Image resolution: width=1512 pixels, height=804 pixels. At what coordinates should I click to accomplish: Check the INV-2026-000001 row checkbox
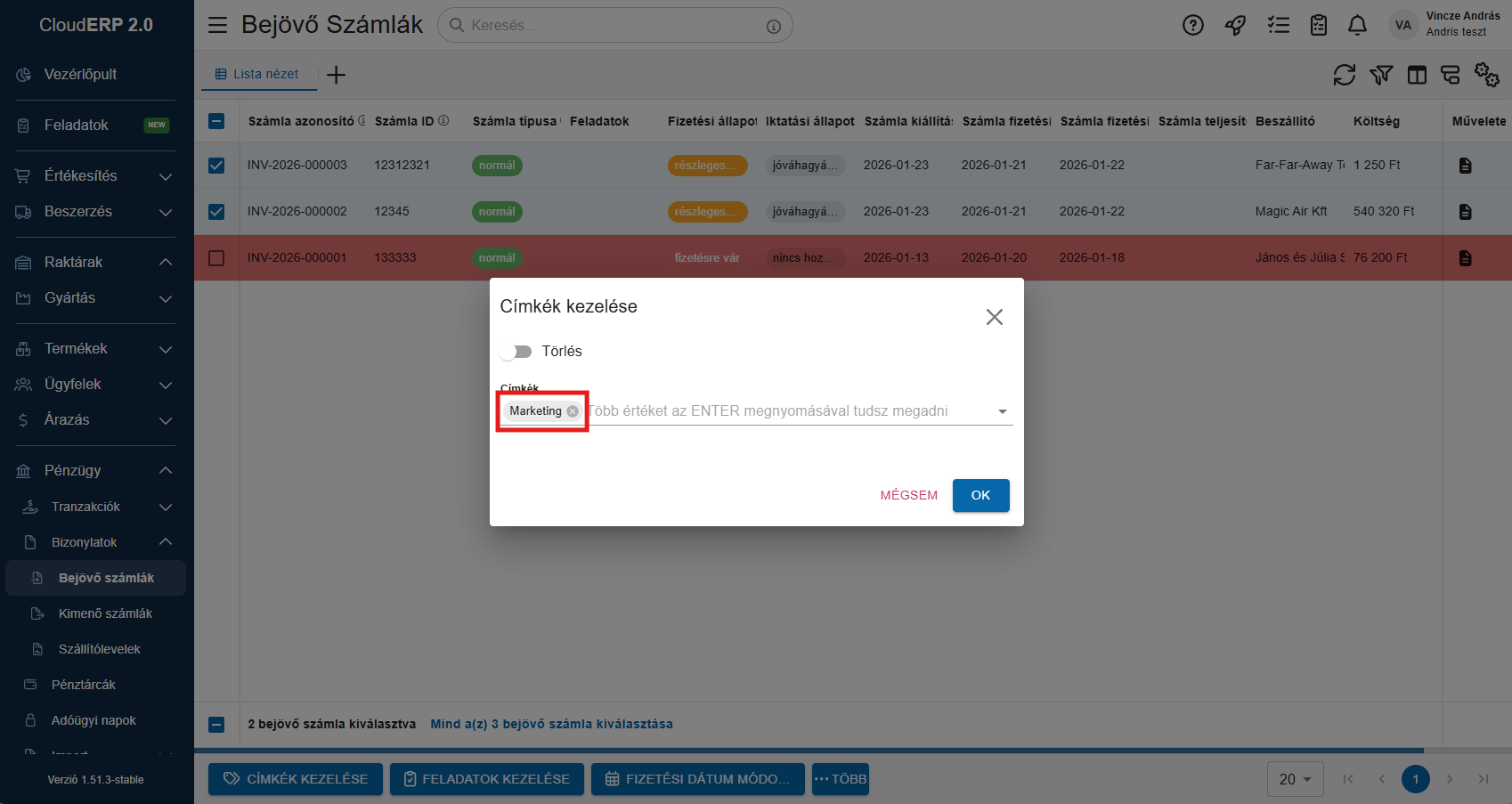pyautogui.click(x=216, y=258)
